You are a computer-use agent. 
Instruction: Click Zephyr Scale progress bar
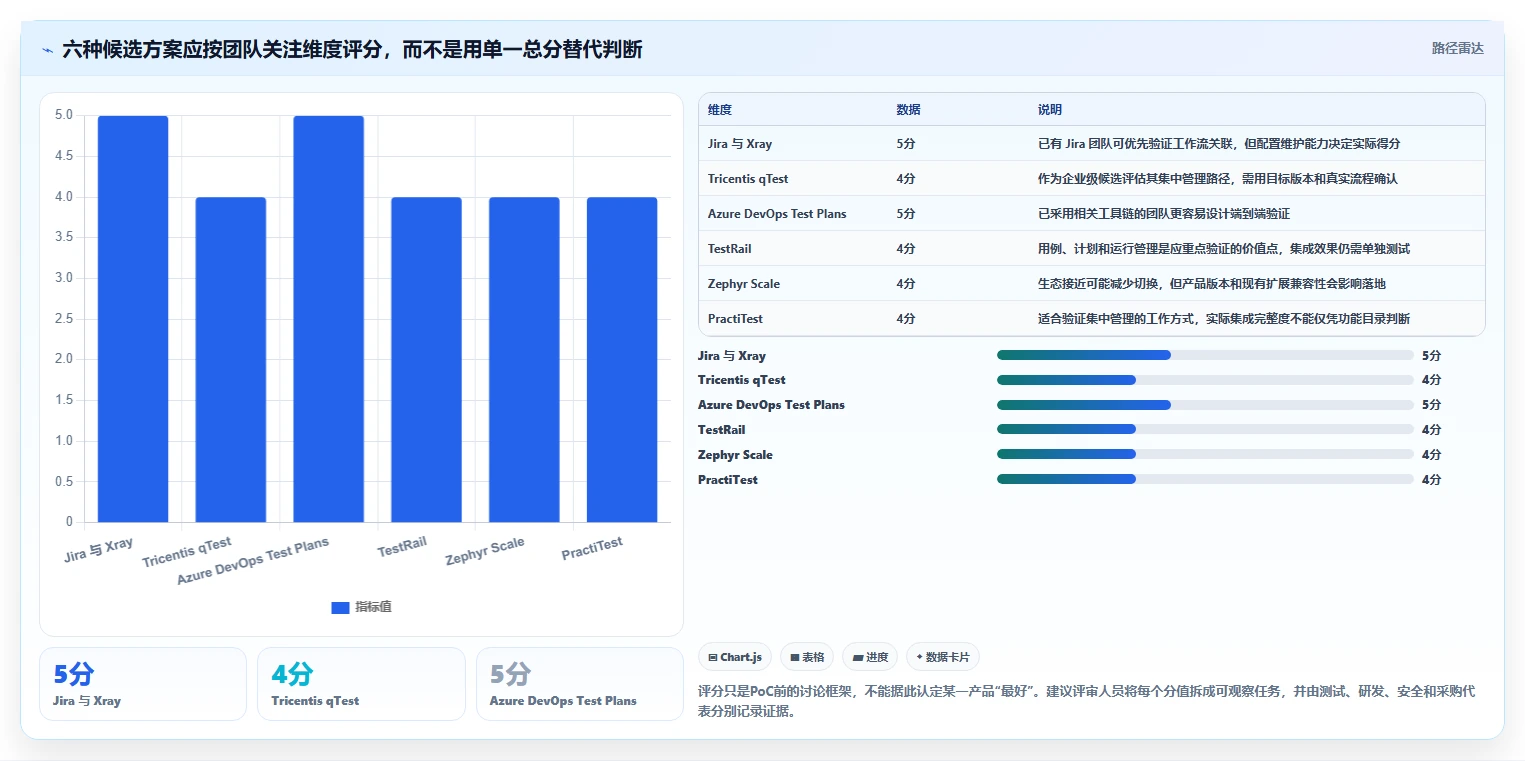(x=1205, y=455)
